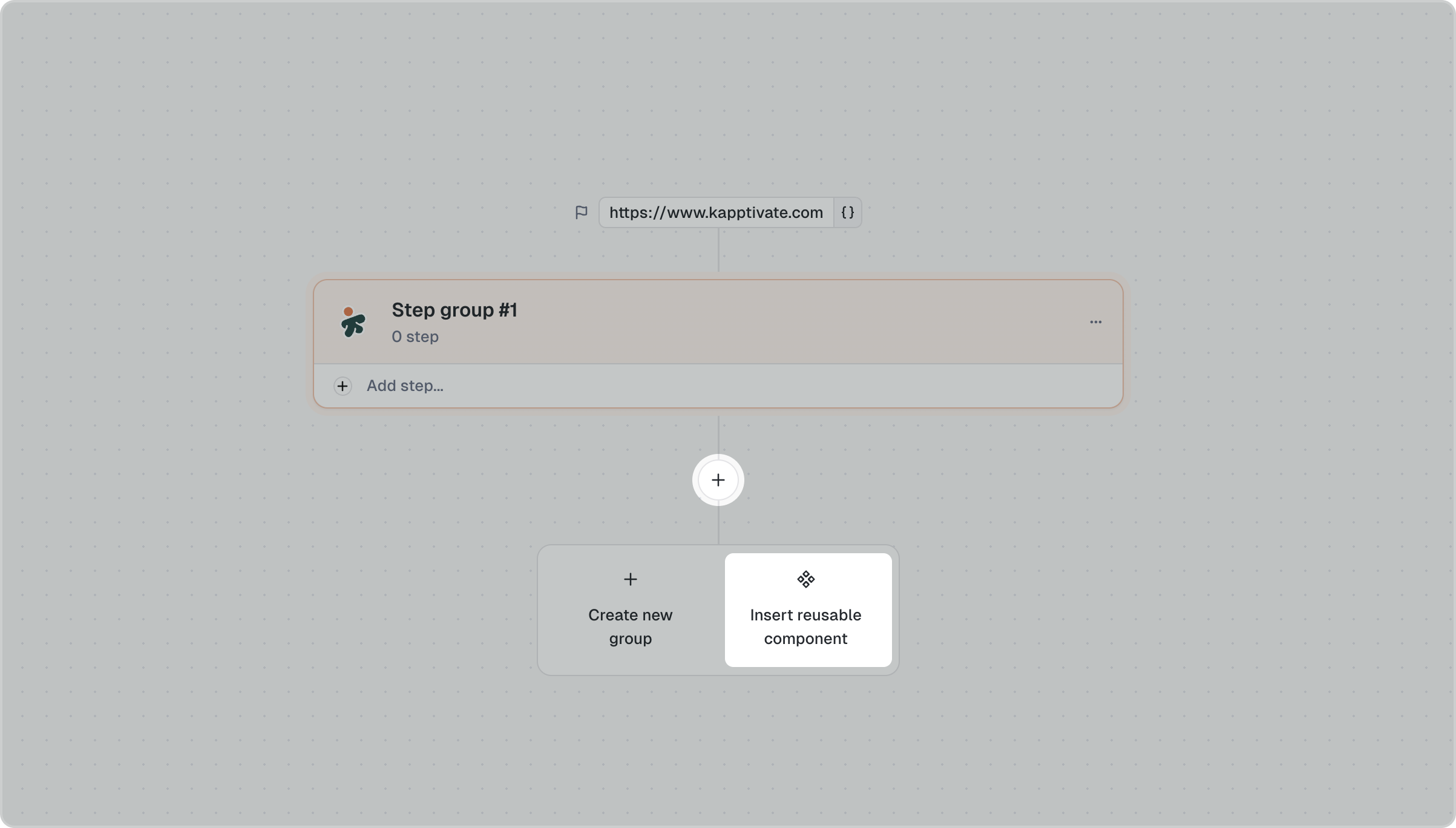This screenshot has width=1456, height=828.
Task: Click the flag icon beside the start URL
Action: (581, 212)
